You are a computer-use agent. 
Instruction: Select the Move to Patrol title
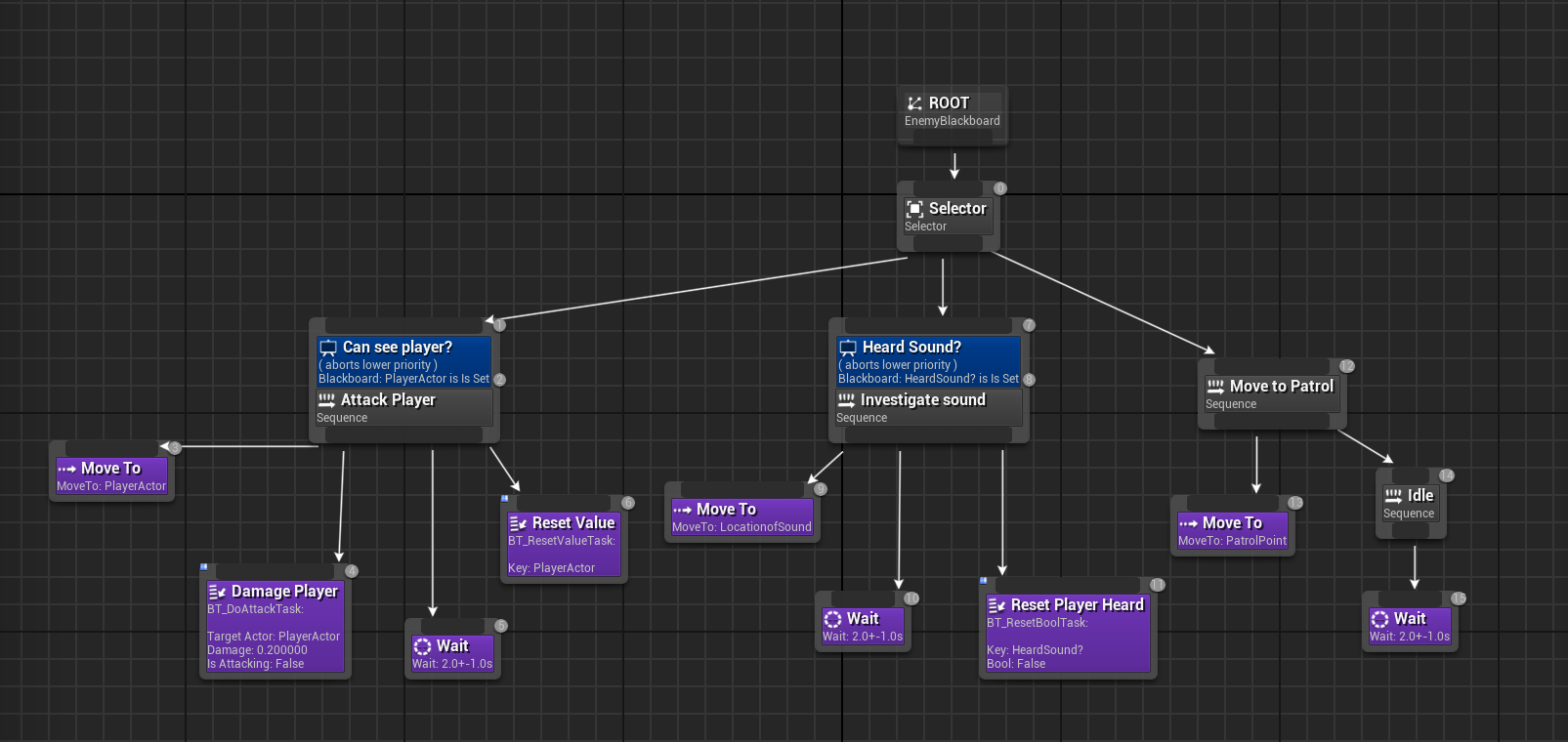tap(1282, 387)
